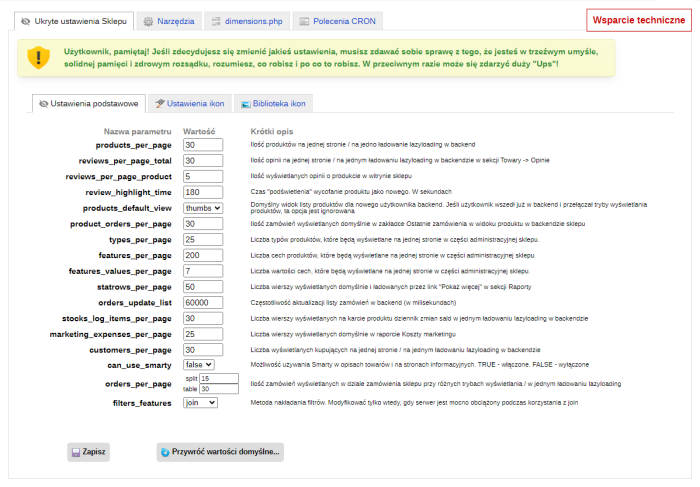
Task: Click the yellow warning shield icon
Action: (x=38, y=57)
